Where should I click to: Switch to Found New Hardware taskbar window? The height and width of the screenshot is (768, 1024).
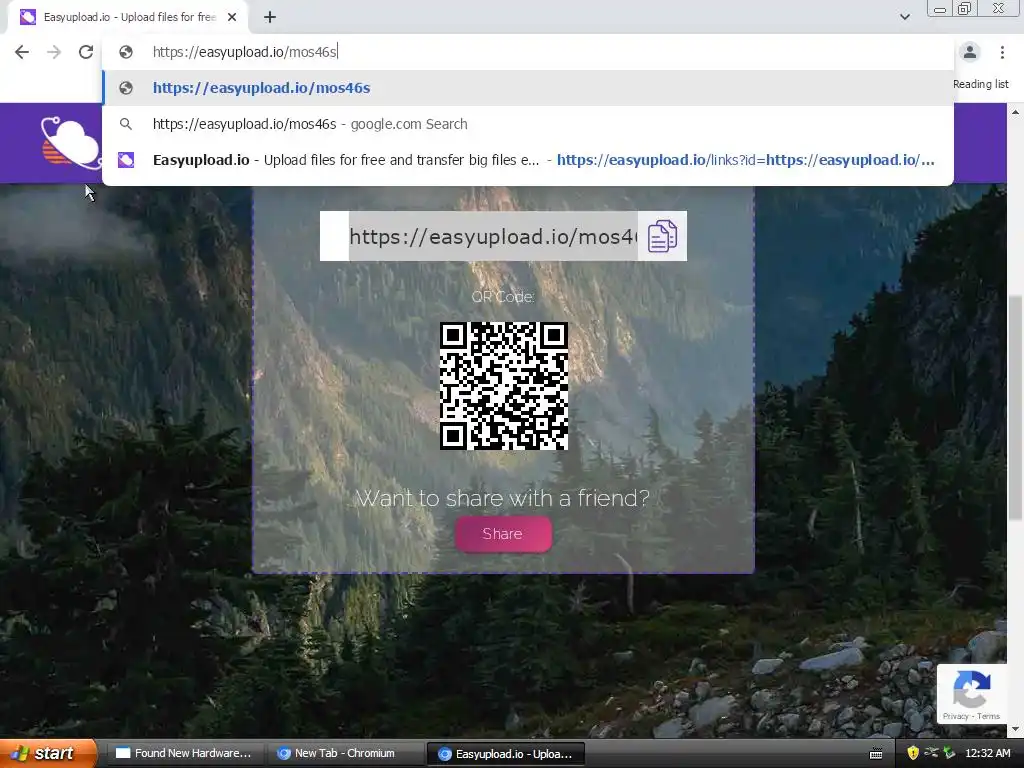[184, 754]
